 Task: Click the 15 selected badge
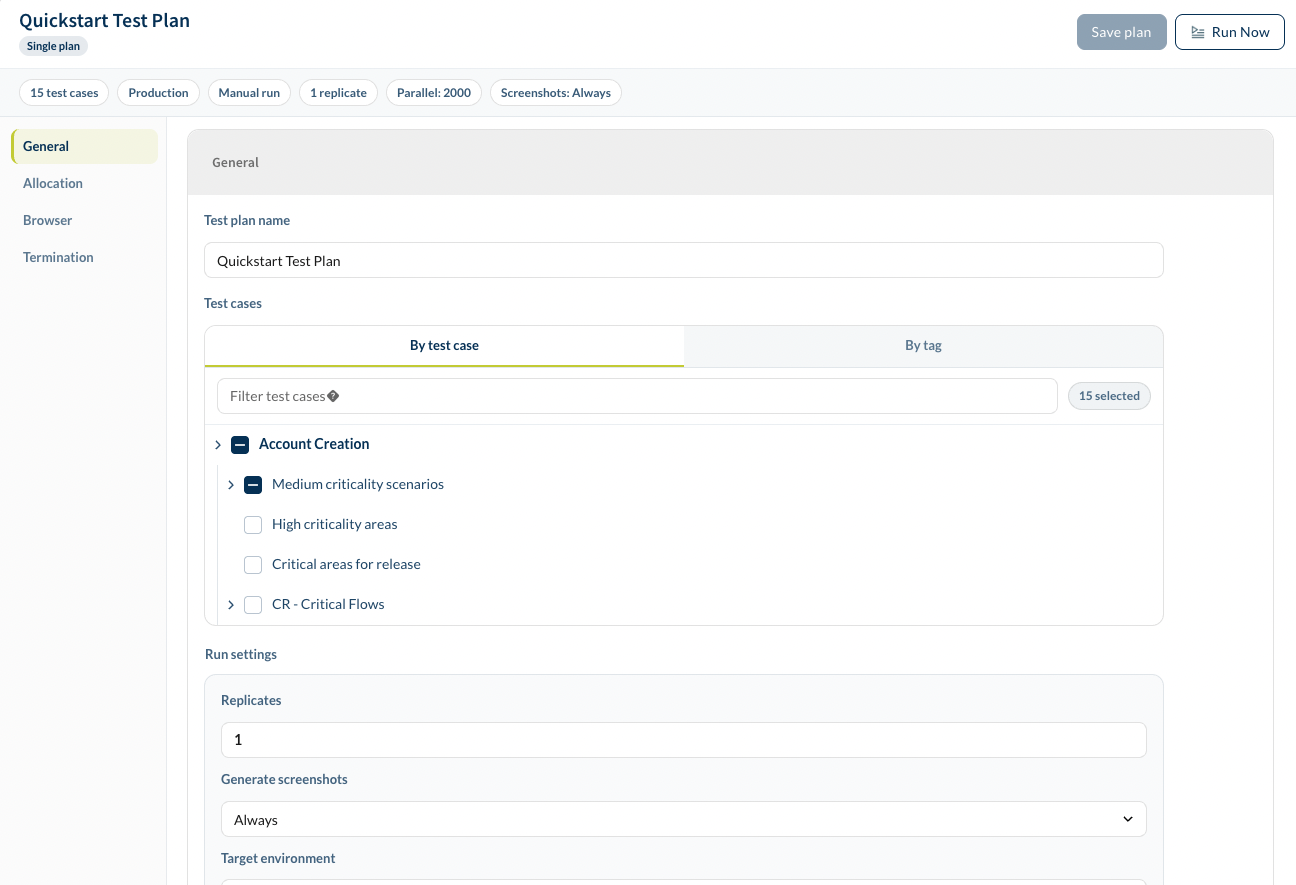(x=1109, y=396)
